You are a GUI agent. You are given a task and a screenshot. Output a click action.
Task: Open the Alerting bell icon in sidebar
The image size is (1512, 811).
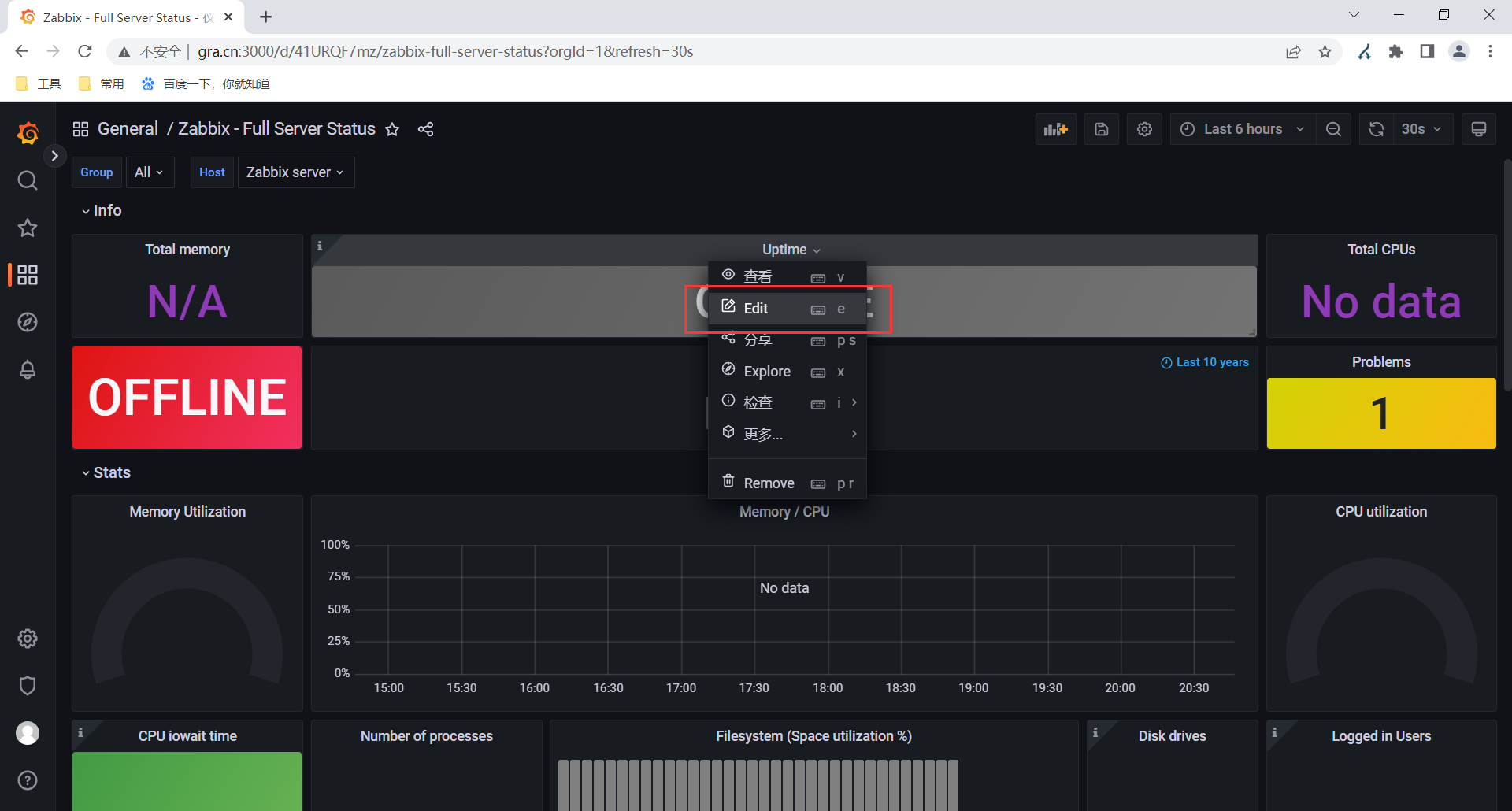tap(28, 369)
